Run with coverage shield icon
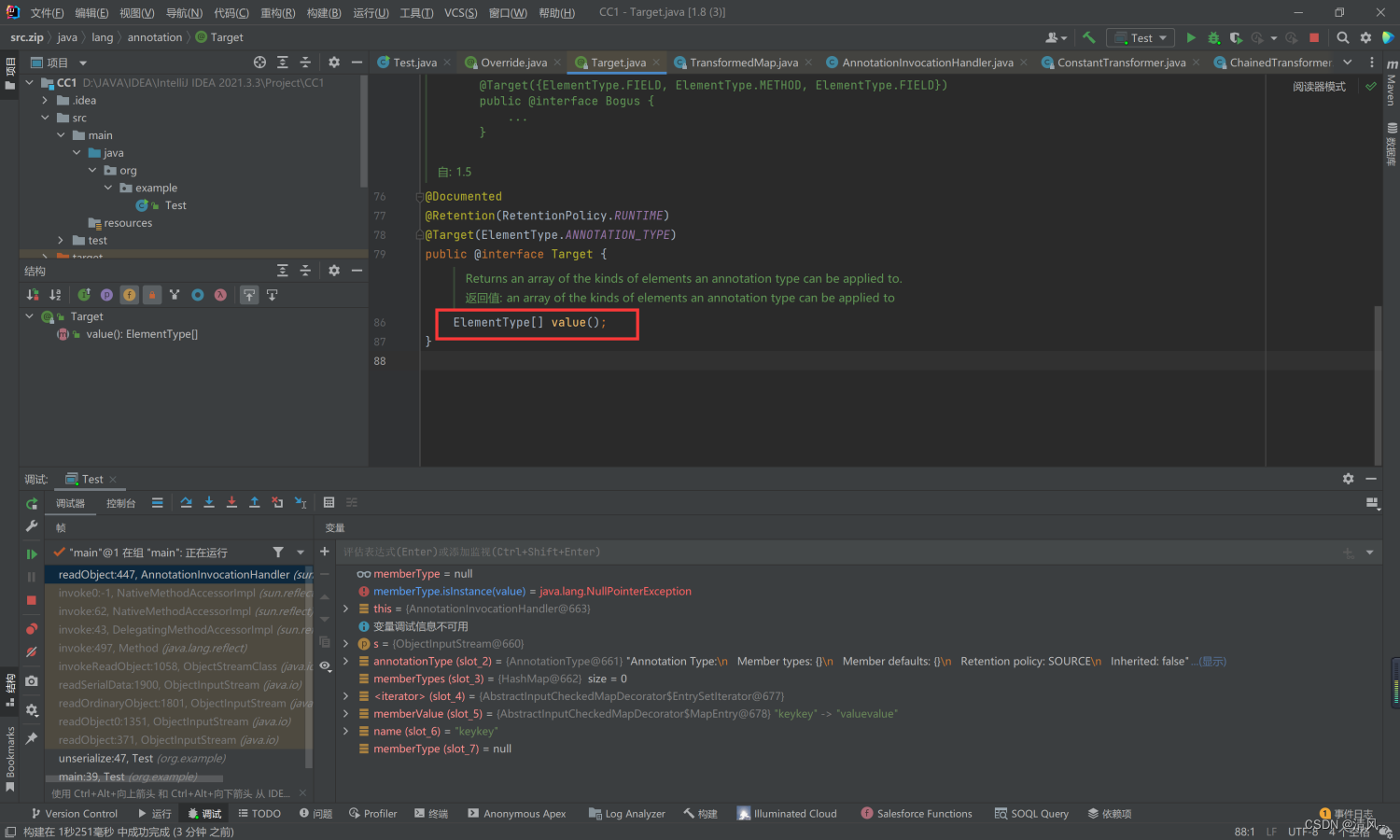 click(x=1236, y=37)
